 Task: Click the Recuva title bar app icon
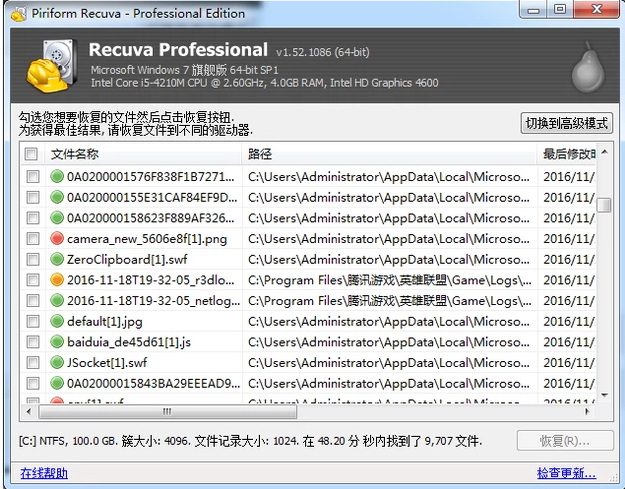18,14
